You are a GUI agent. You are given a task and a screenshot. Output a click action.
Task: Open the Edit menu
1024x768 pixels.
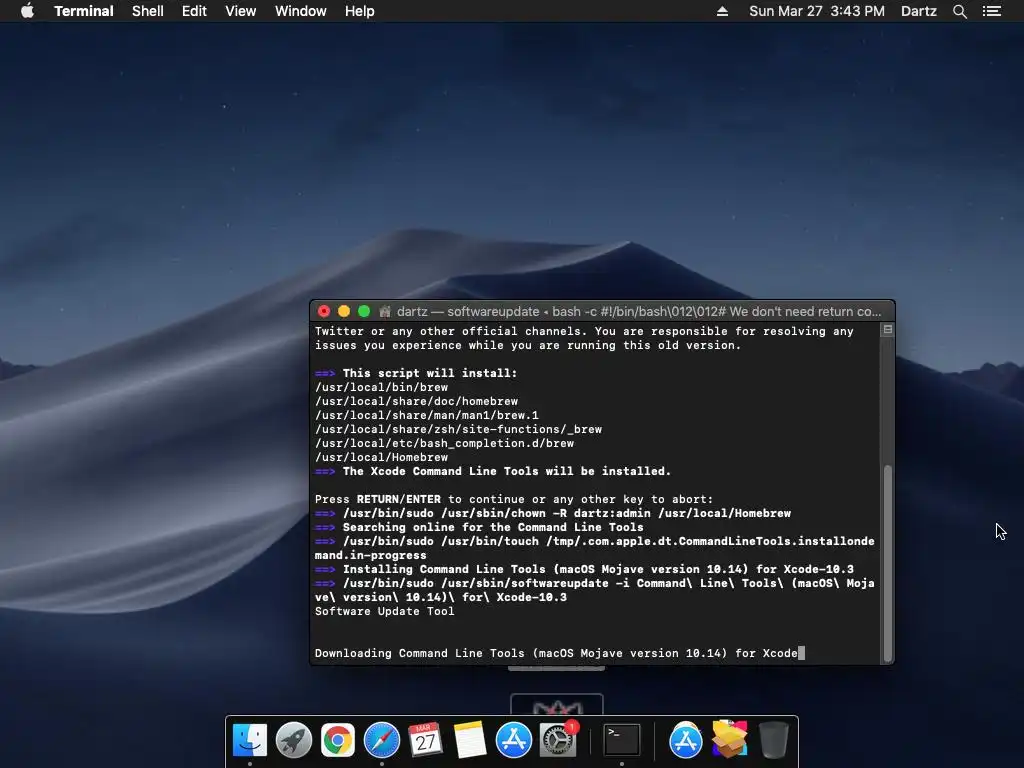(x=194, y=11)
